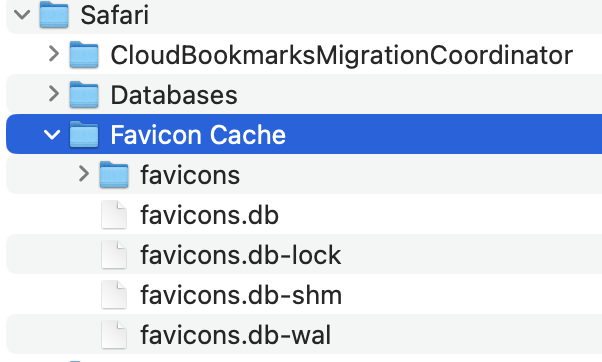Select the Databases folder label
Image resolution: width=602 pixels, height=362 pixels.
tap(174, 95)
